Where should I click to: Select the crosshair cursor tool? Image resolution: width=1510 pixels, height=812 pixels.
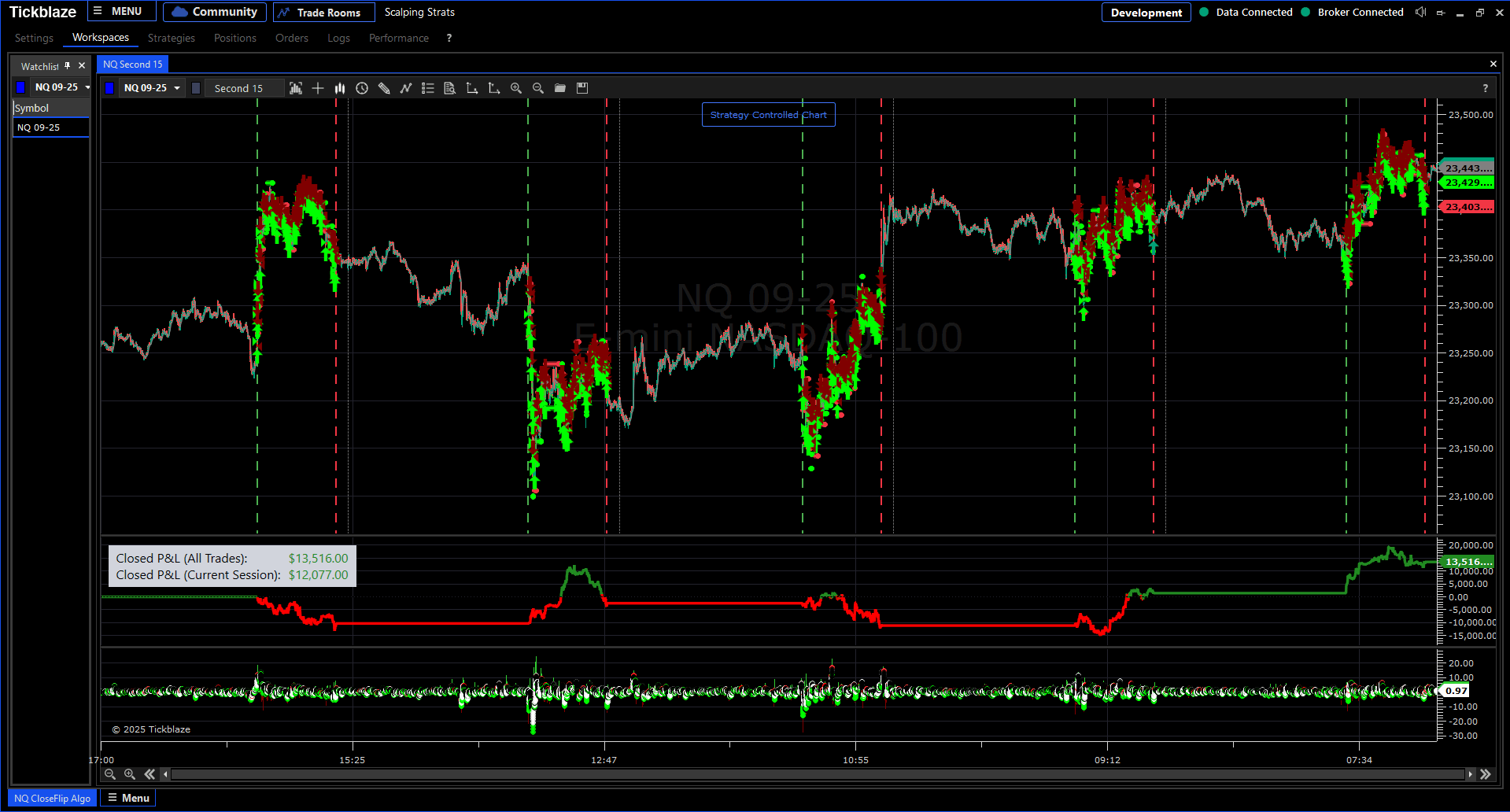(x=318, y=88)
